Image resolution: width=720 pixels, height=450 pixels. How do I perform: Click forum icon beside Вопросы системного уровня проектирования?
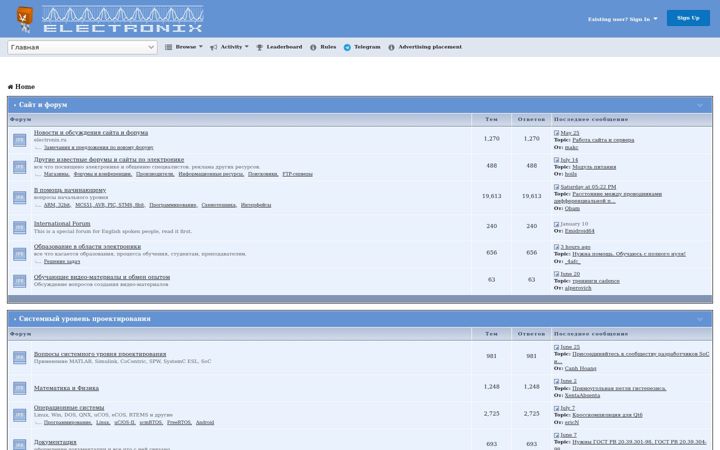point(19,357)
